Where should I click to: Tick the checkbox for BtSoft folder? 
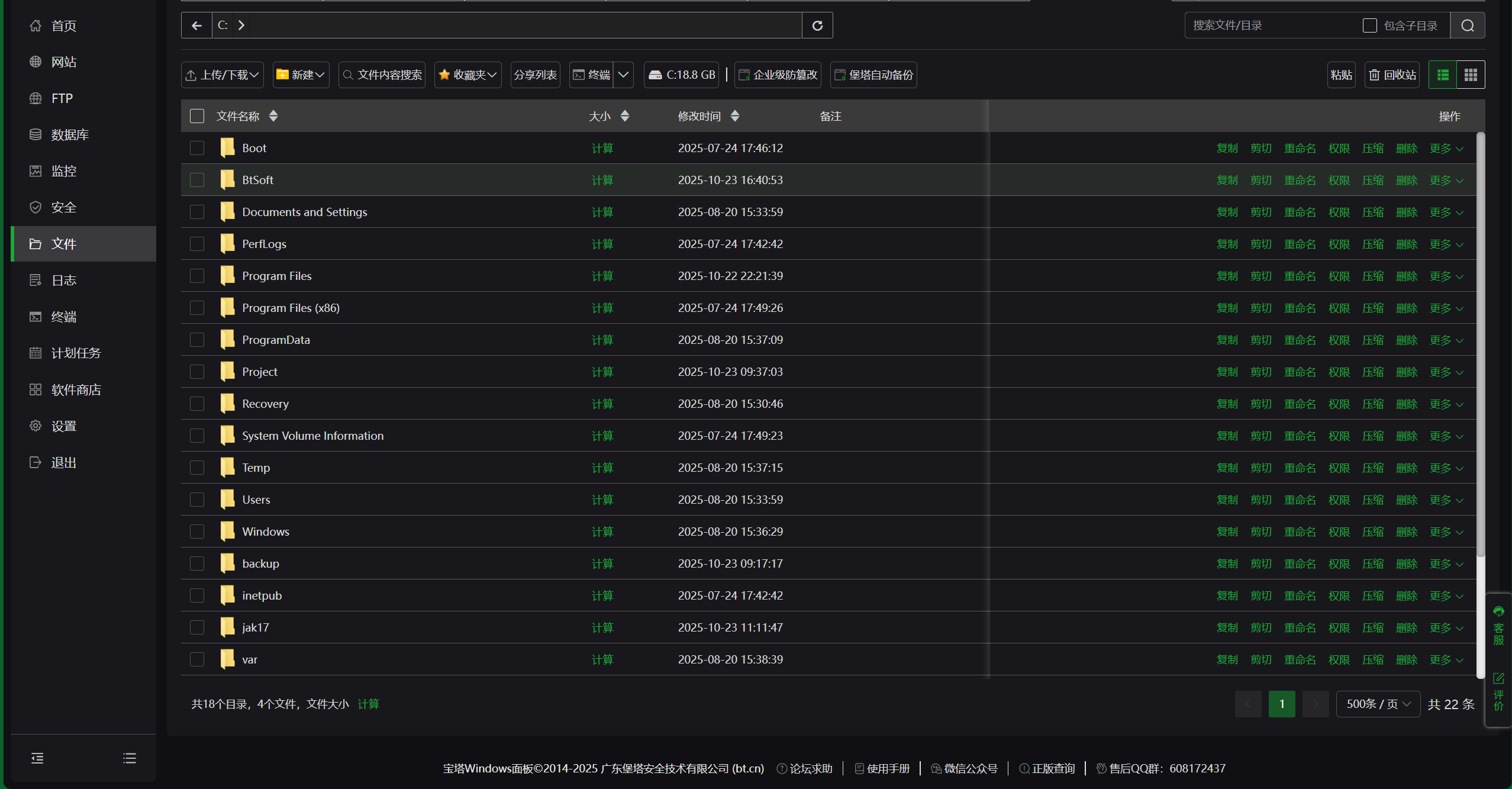(197, 180)
